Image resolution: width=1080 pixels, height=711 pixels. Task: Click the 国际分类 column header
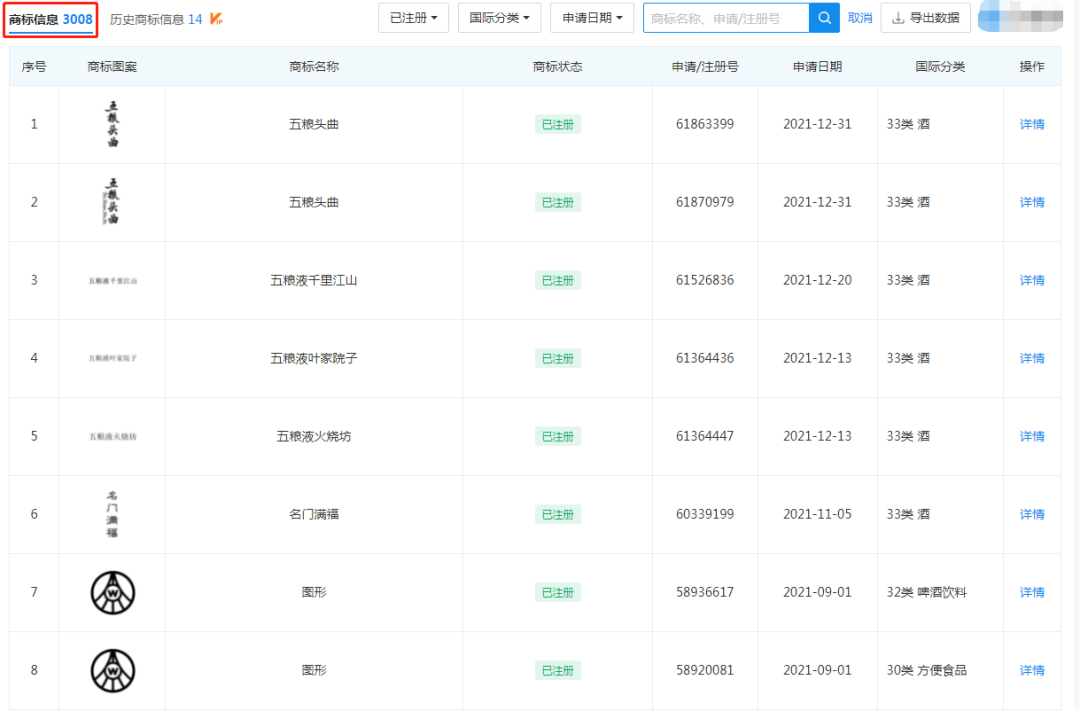939,67
